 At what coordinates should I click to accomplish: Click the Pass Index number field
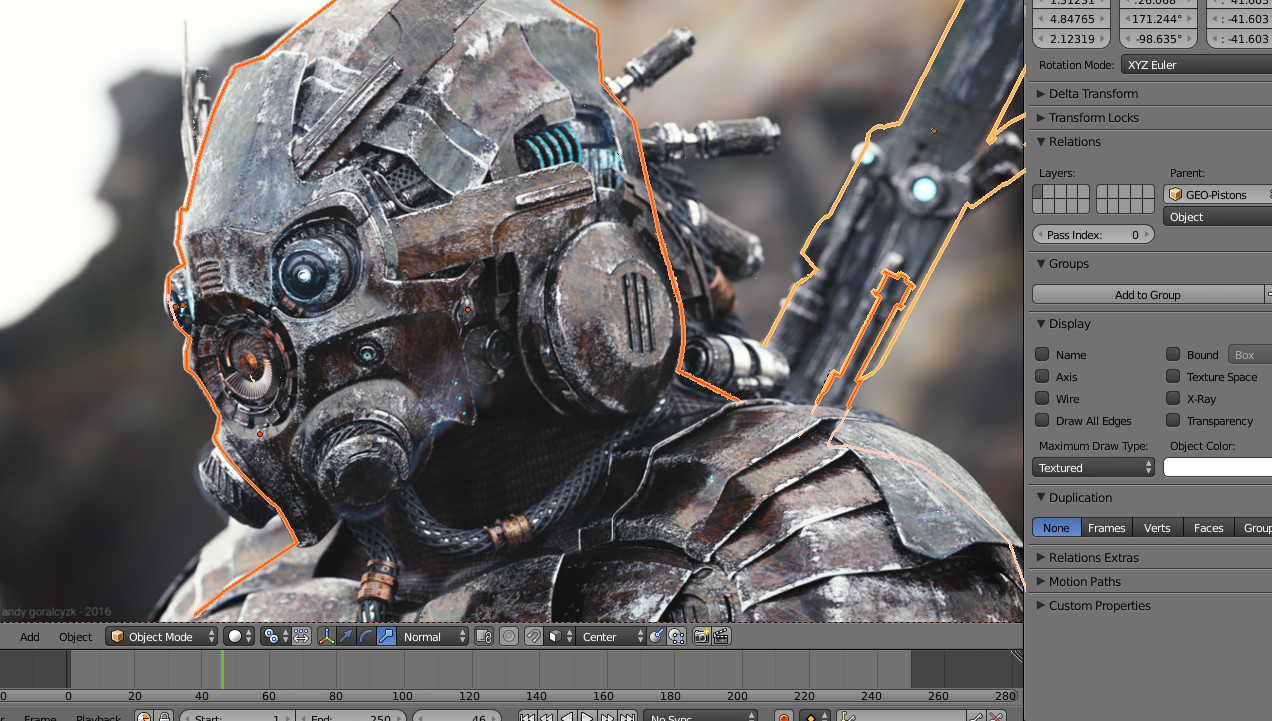coord(1093,234)
